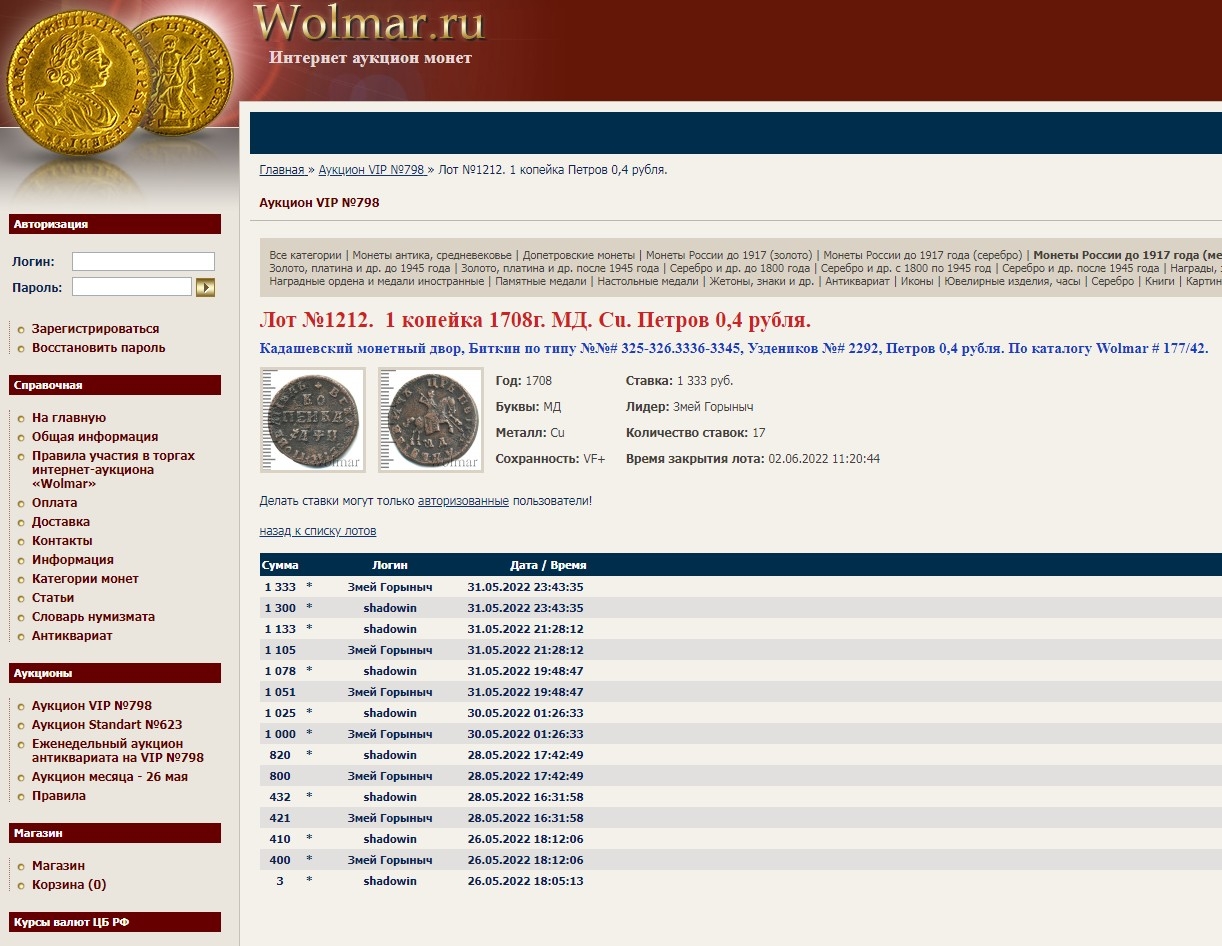The height and width of the screenshot is (946, 1222).
Task: Open Словарь нумизмата in sidebar
Action: click(x=93, y=617)
